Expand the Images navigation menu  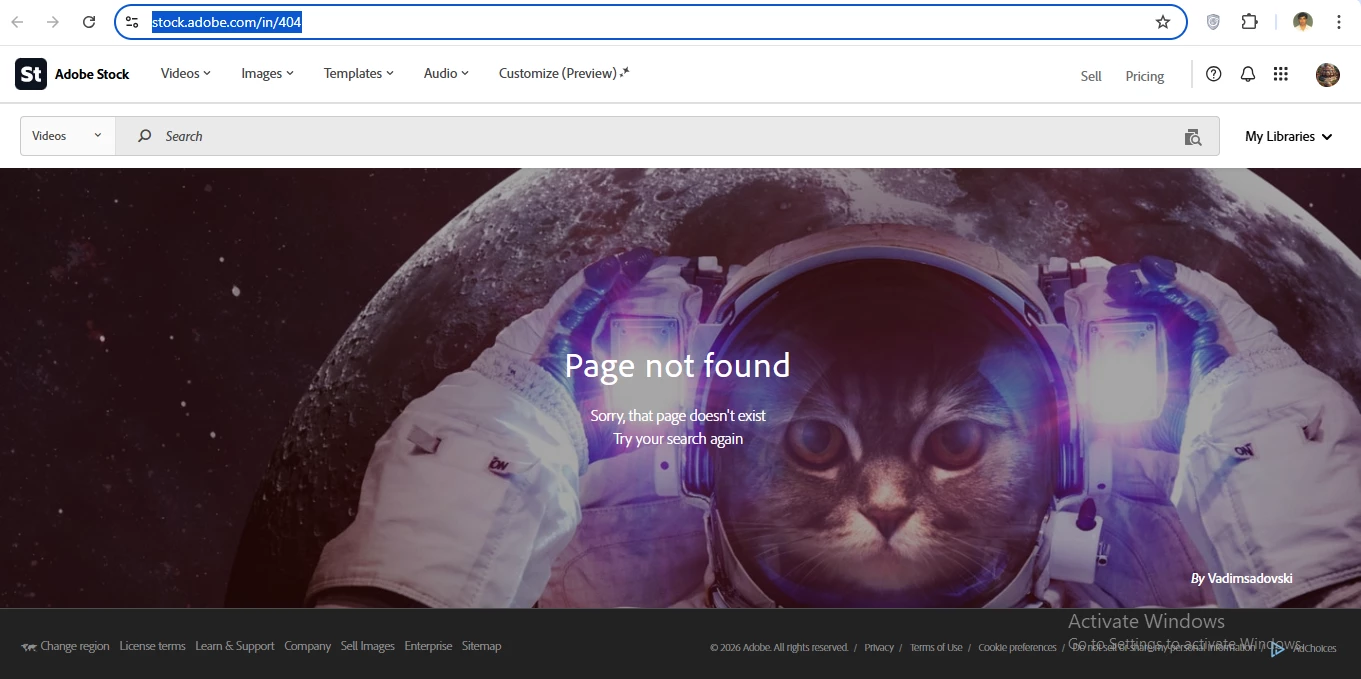point(267,73)
